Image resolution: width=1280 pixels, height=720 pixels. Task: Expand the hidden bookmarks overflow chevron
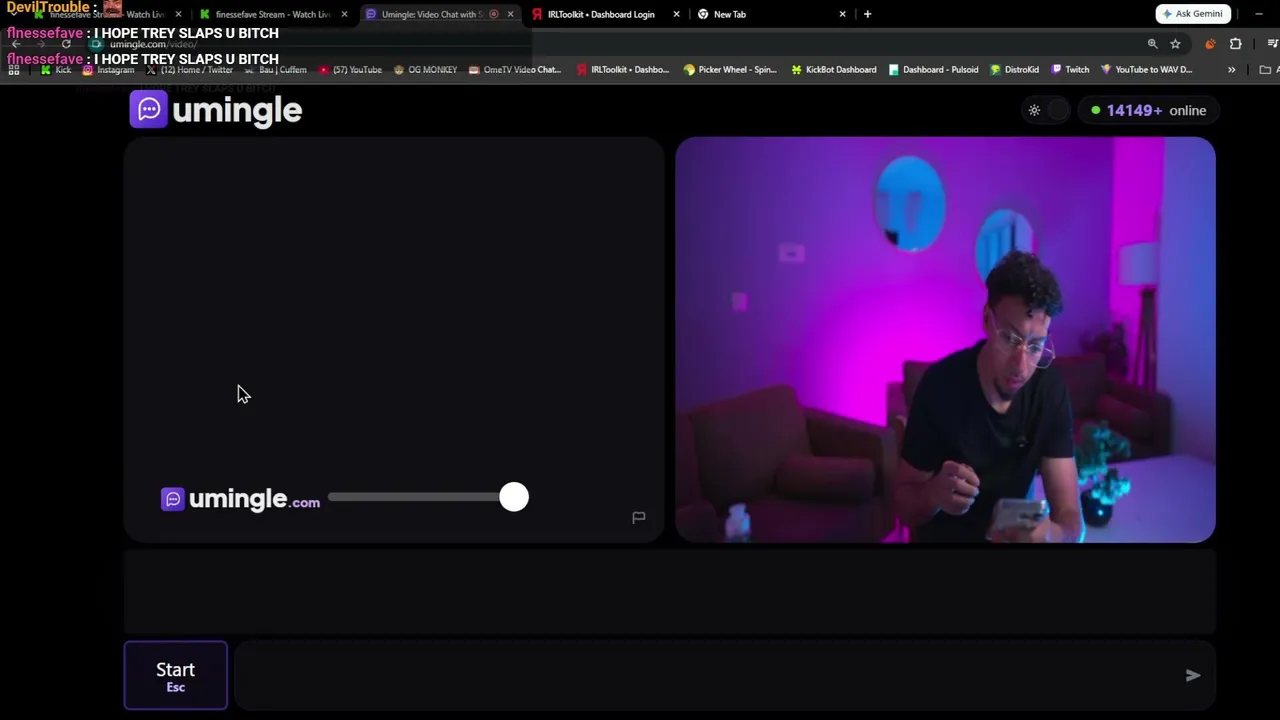1232,70
